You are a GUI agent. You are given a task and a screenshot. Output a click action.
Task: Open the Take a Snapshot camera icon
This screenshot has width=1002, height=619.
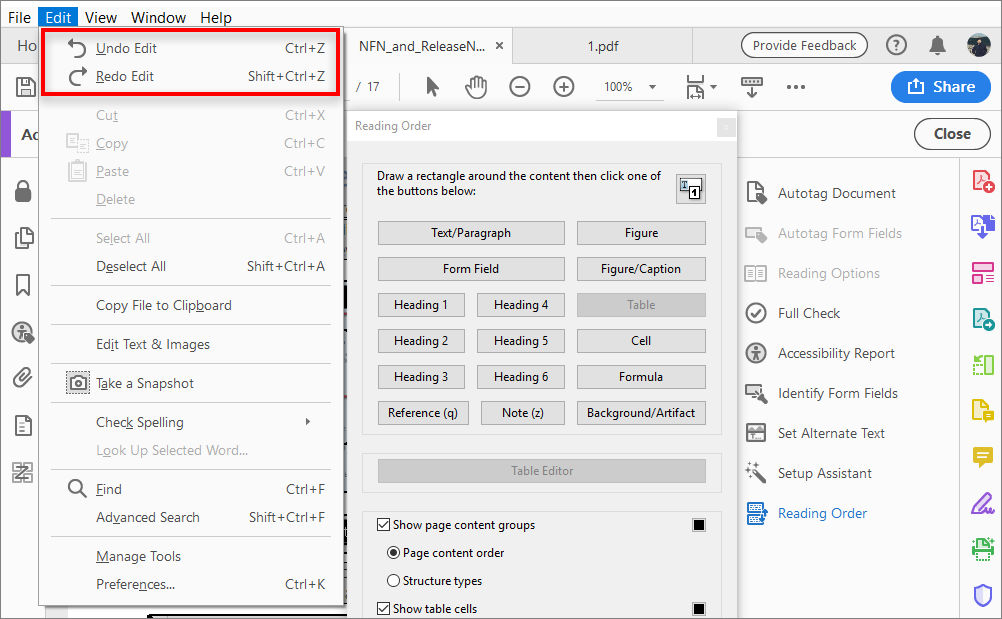[77, 382]
